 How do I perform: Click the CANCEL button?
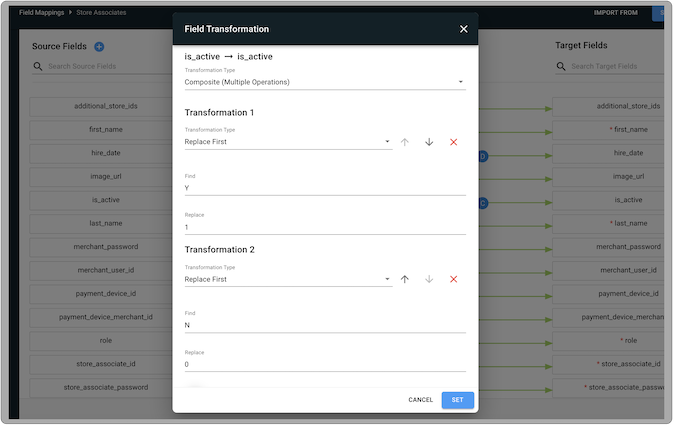pos(420,400)
